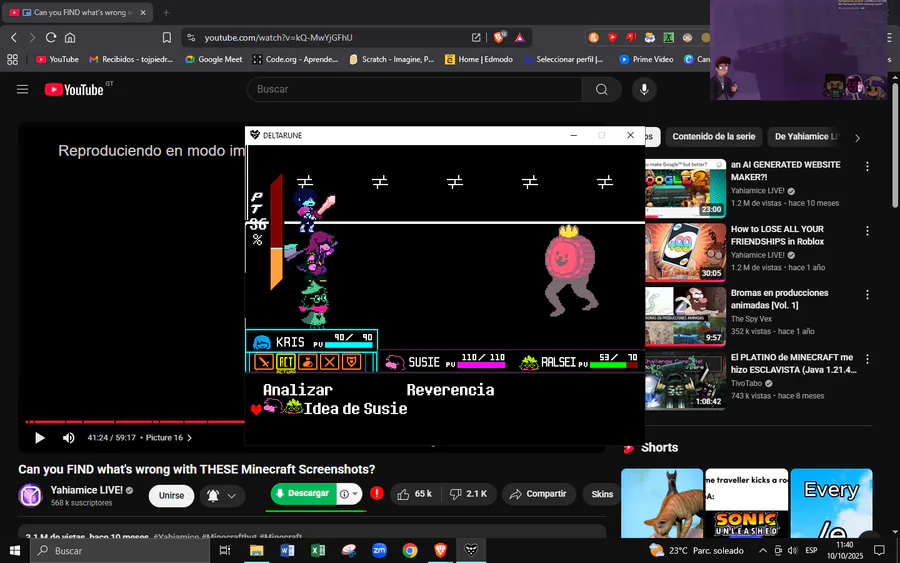The image size is (900, 563).
Task: Mute the video with the speaker icon
Action: [68, 438]
